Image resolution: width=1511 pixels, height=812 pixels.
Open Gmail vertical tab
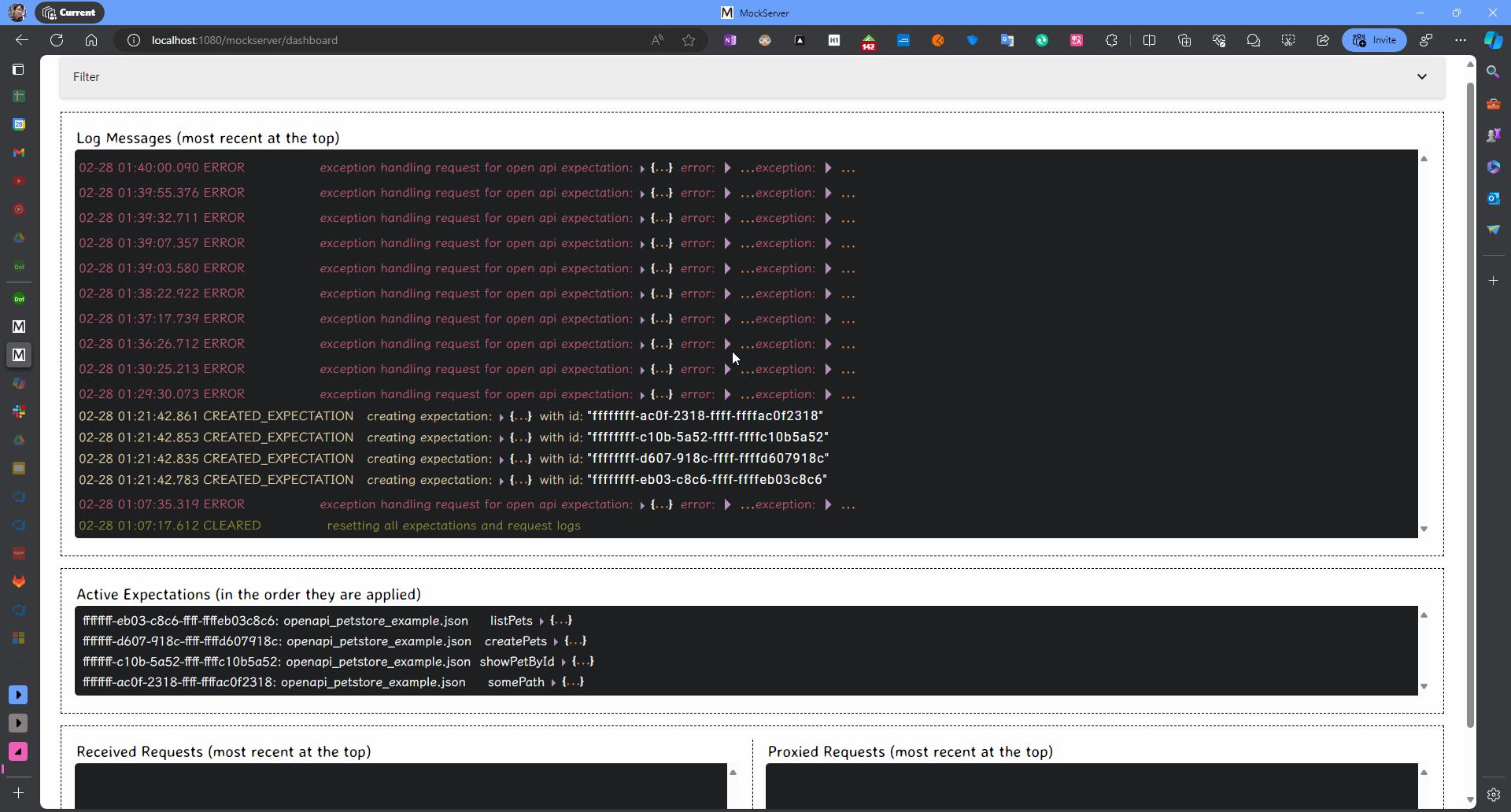click(19, 153)
